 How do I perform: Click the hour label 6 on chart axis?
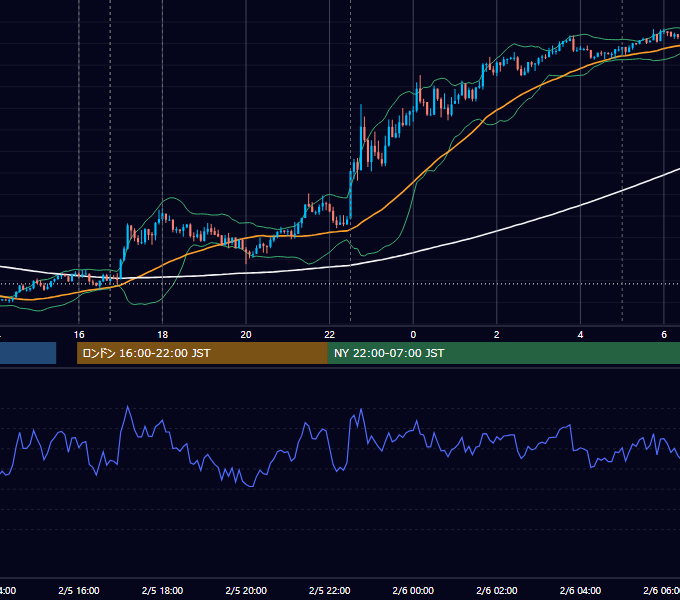coord(664,335)
